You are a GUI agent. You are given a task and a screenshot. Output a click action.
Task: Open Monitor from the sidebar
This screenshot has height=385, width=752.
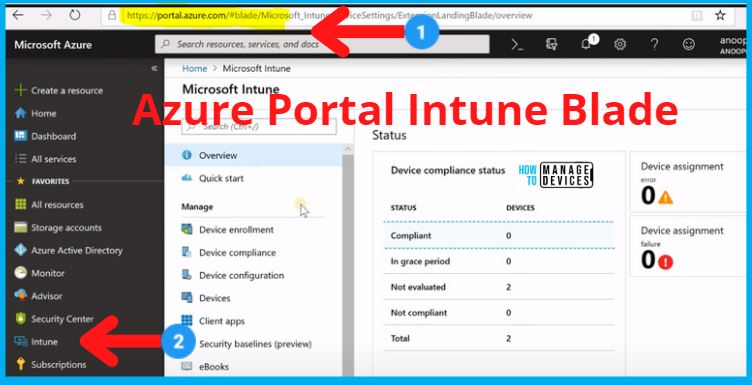(x=39, y=273)
